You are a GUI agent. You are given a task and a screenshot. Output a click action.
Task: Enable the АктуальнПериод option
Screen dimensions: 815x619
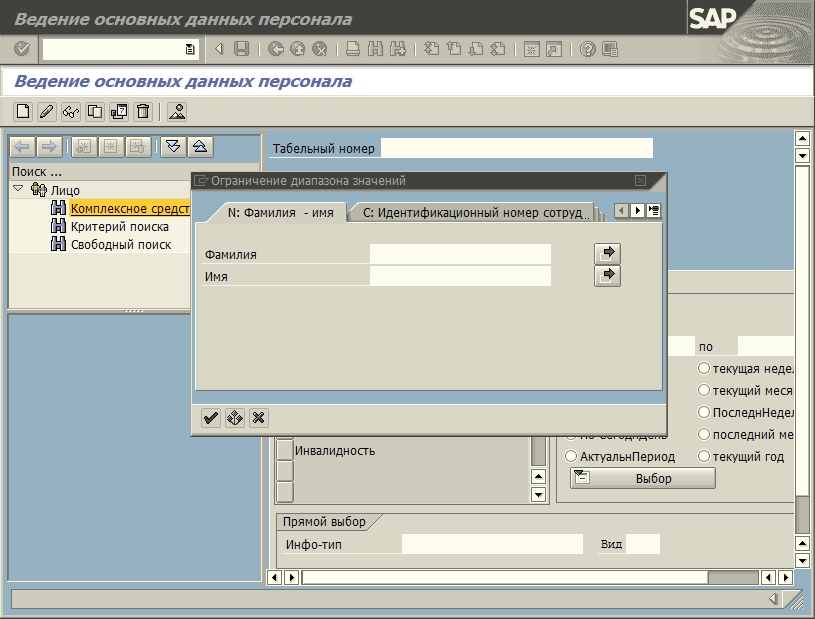[571, 455]
